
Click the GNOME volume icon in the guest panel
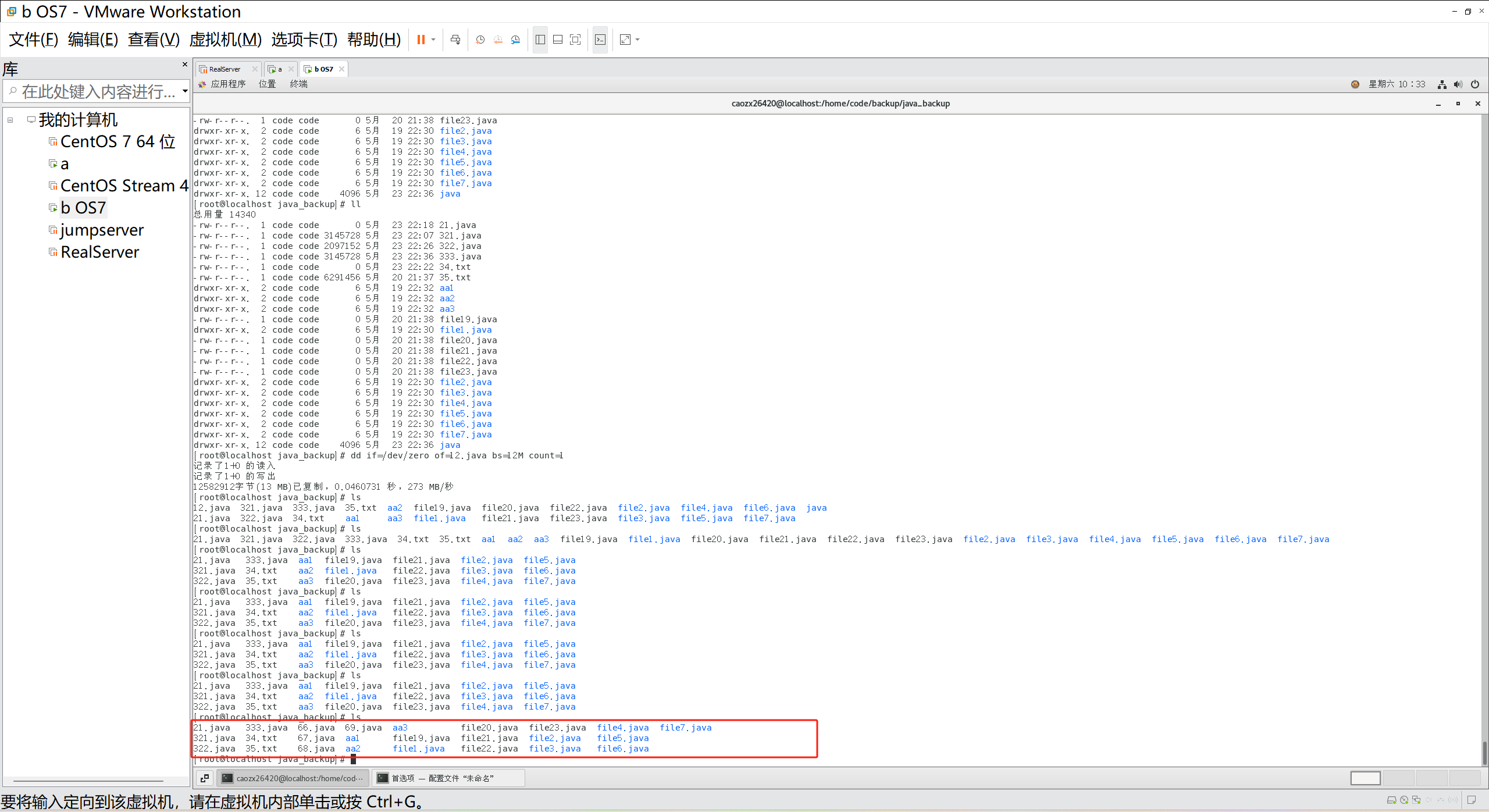1458,84
